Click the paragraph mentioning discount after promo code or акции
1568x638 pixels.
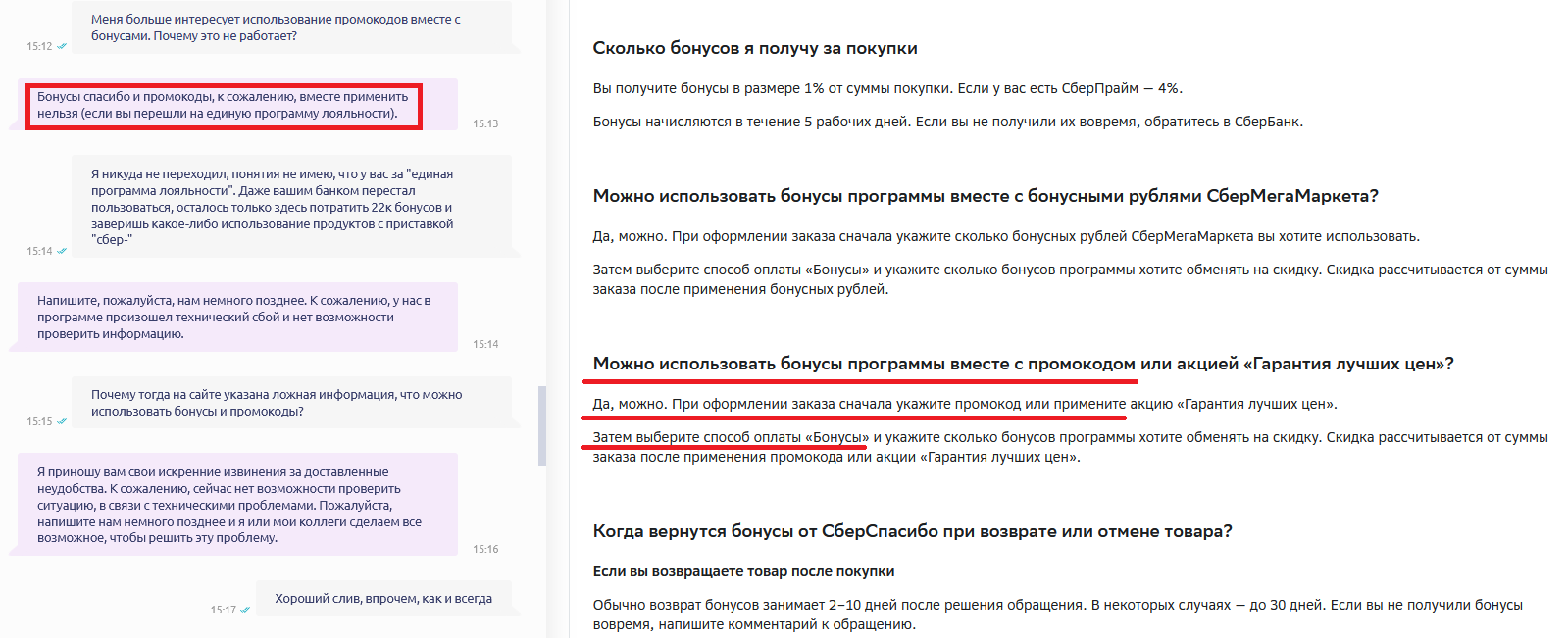1071,447
